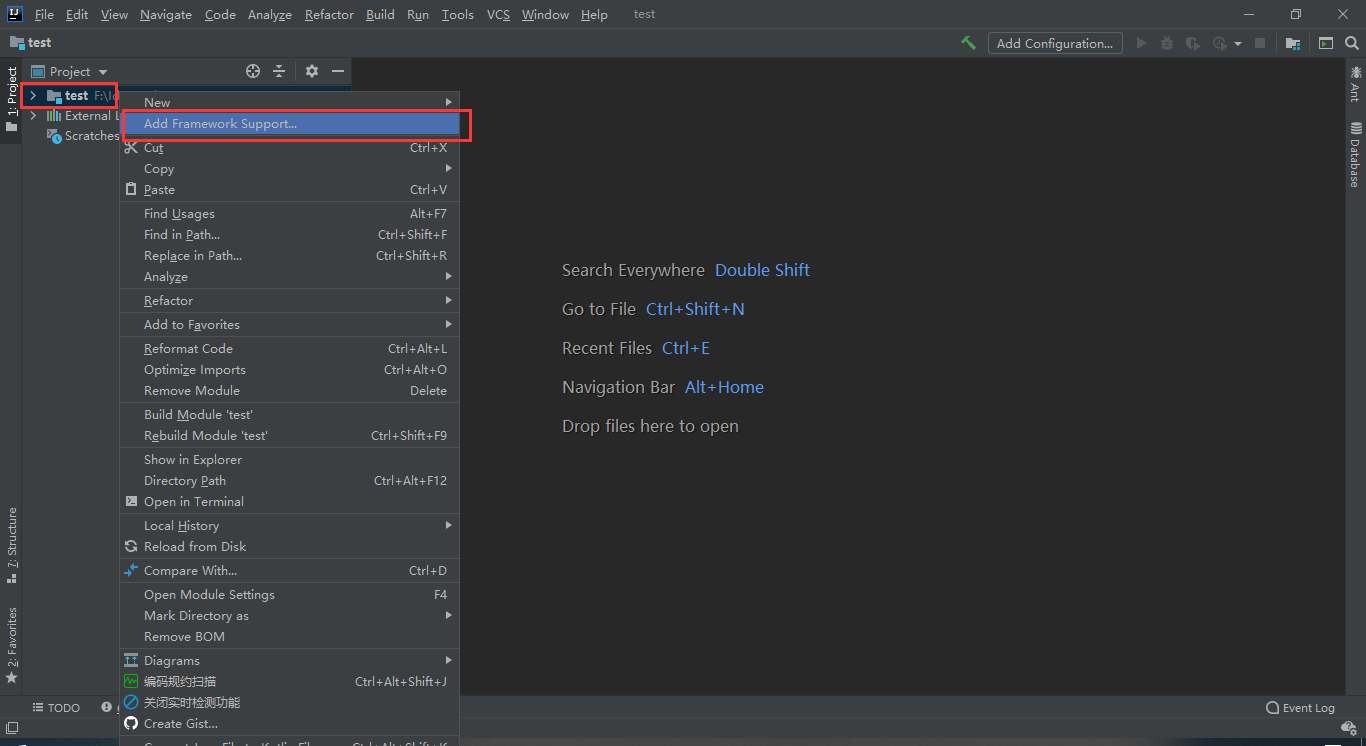1366x746 pixels.
Task: Click the Paste clipboard icon in context menu
Action: point(131,189)
